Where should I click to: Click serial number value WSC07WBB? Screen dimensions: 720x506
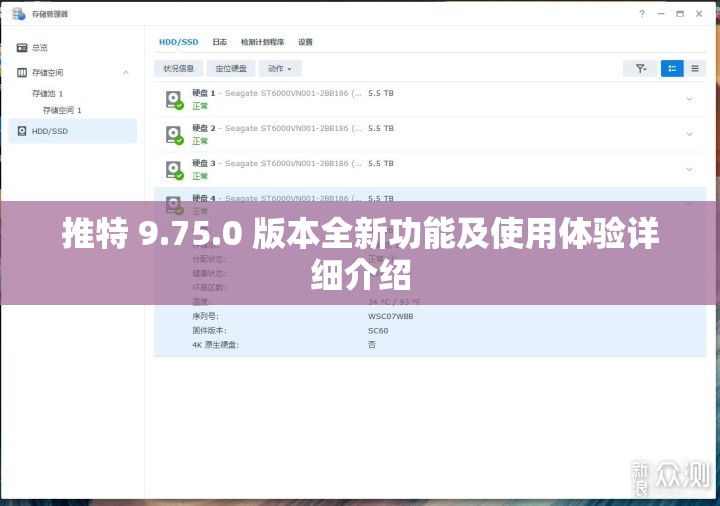coord(390,316)
